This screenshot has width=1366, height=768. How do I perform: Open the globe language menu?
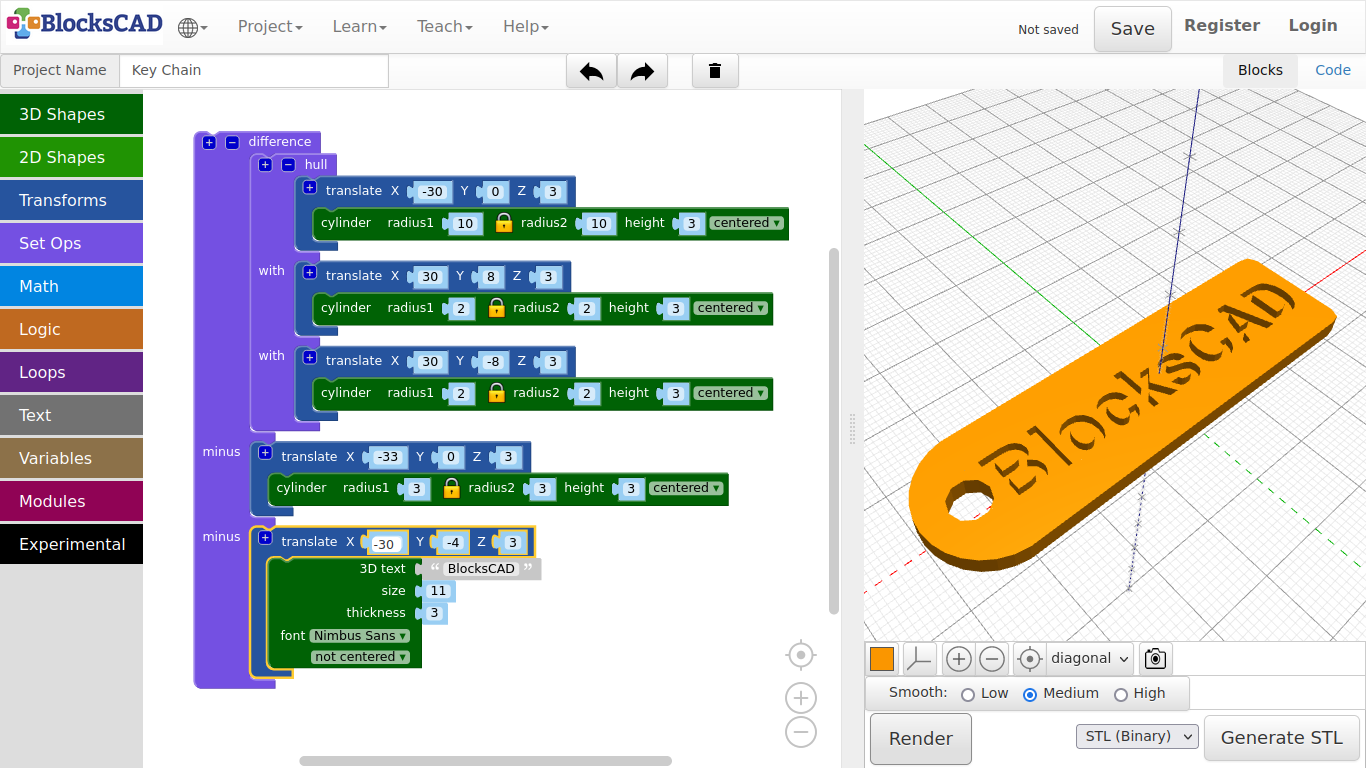coord(191,28)
